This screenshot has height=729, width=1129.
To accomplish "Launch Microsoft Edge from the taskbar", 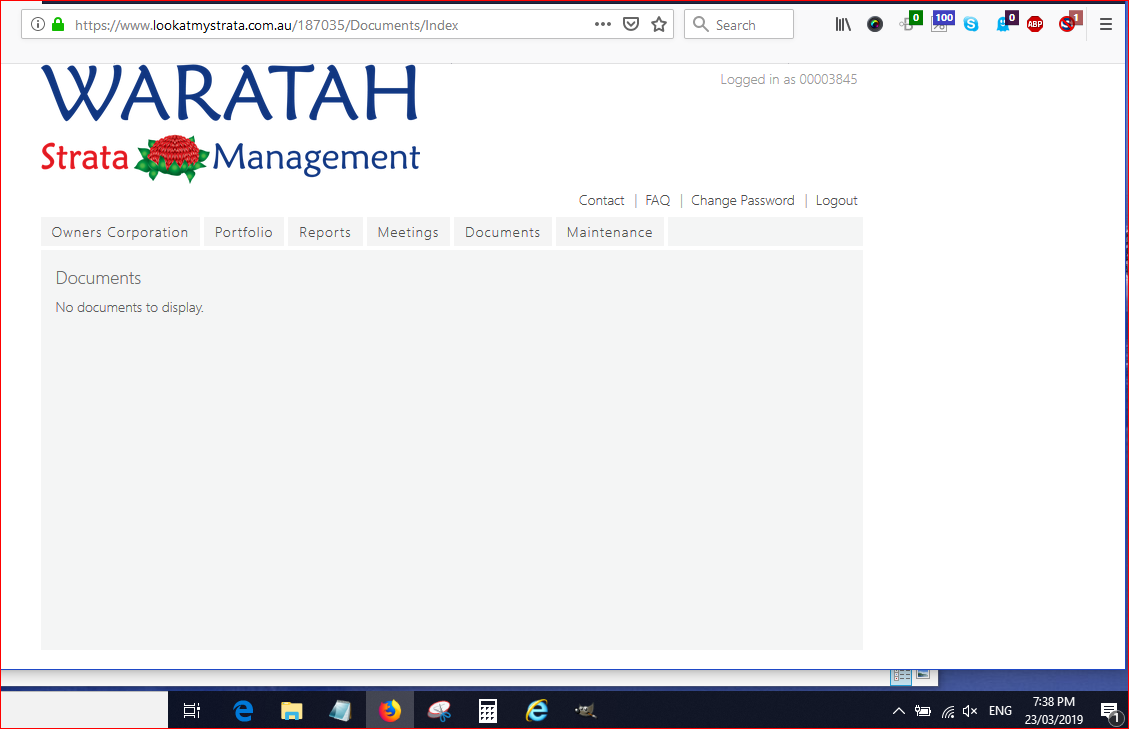I will pyautogui.click(x=243, y=711).
